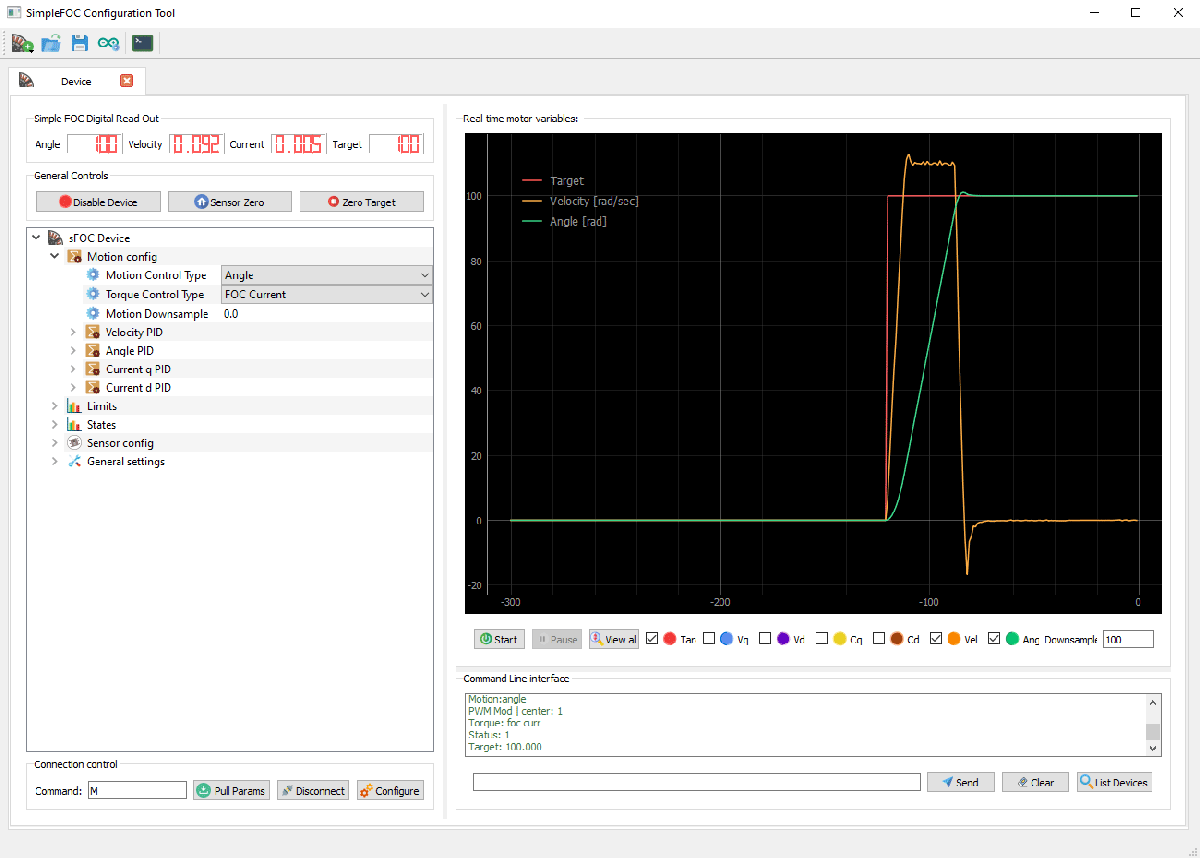This screenshot has height=858, width=1200.
Task: Open the Arduino code generation tool
Action: (110, 43)
